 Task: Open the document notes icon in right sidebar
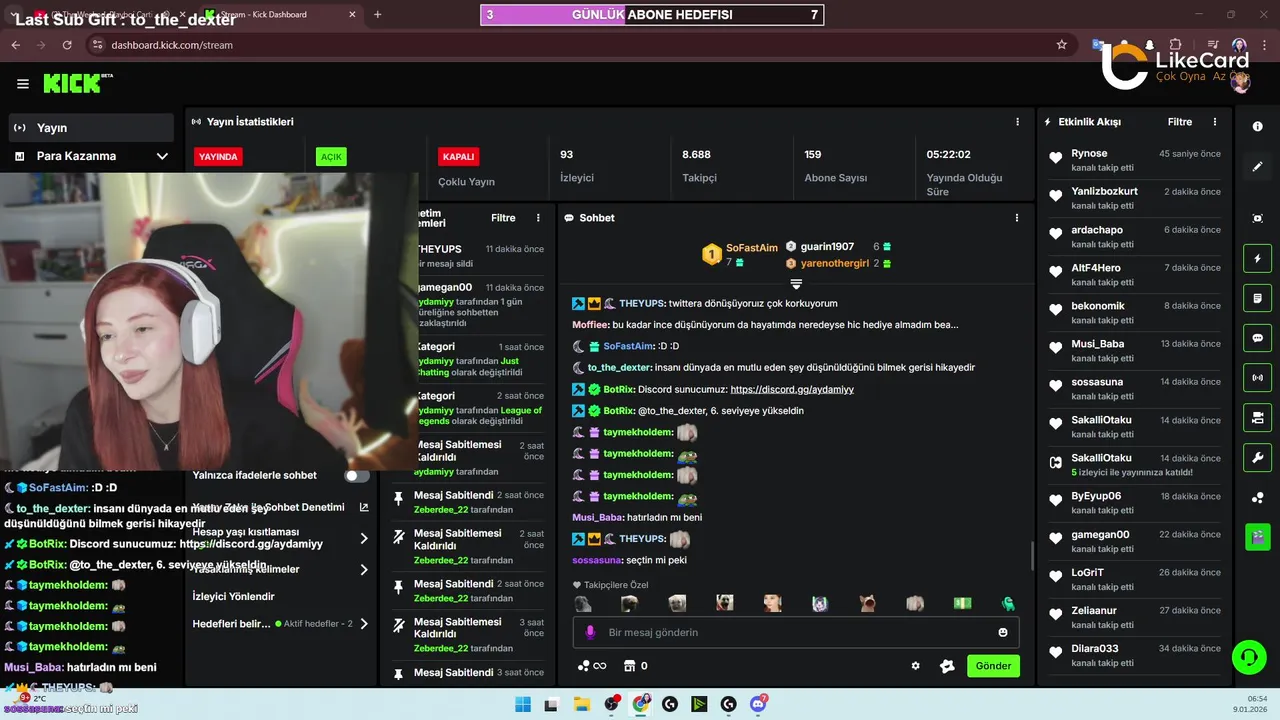click(x=1257, y=298)
